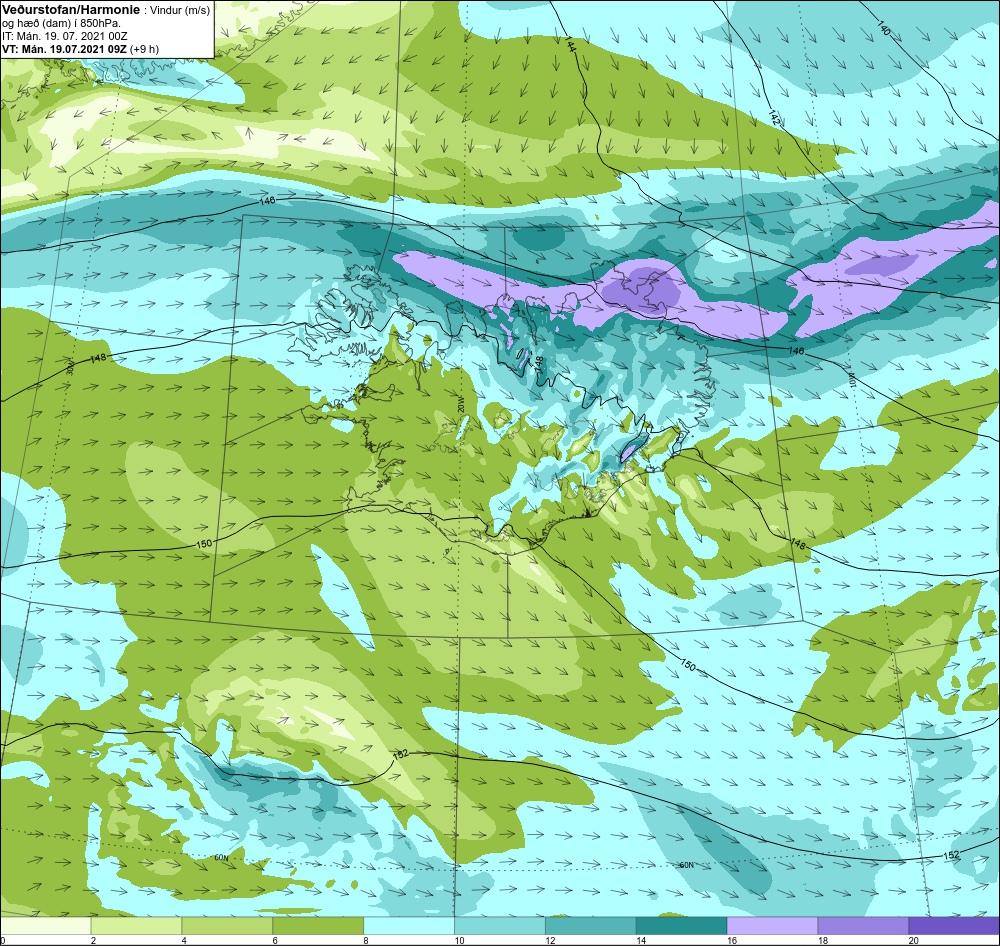This screenshot has height=946, width=1000.
Task: Click the 30W longitude label
Action: point(70,367)
